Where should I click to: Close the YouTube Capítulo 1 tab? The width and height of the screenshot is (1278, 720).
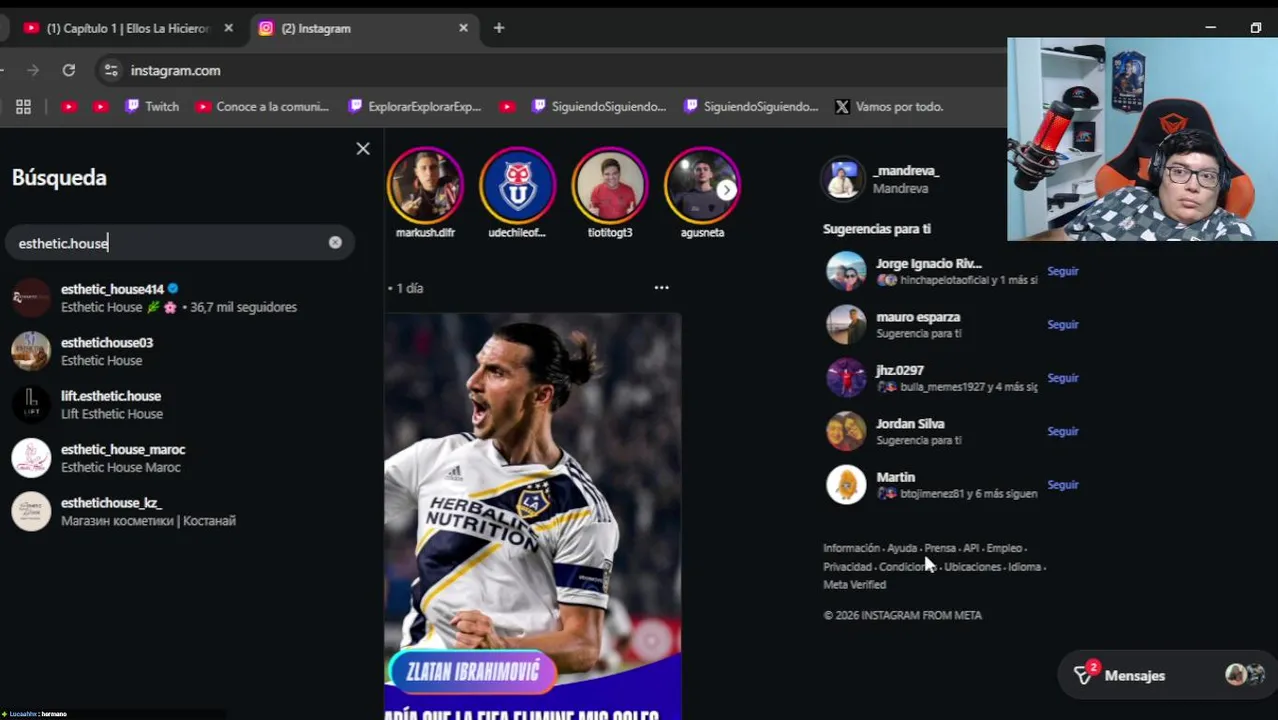(228, 28)
